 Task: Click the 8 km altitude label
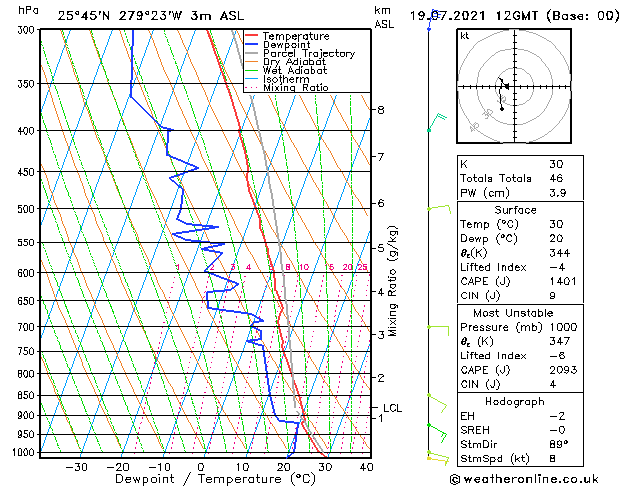(381, 110)
